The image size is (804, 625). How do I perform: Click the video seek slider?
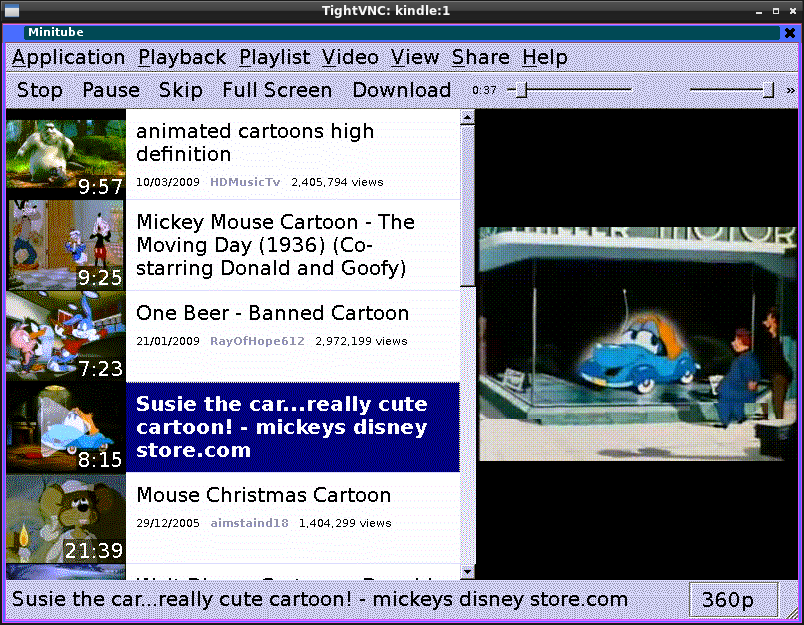tap(570, 90)
